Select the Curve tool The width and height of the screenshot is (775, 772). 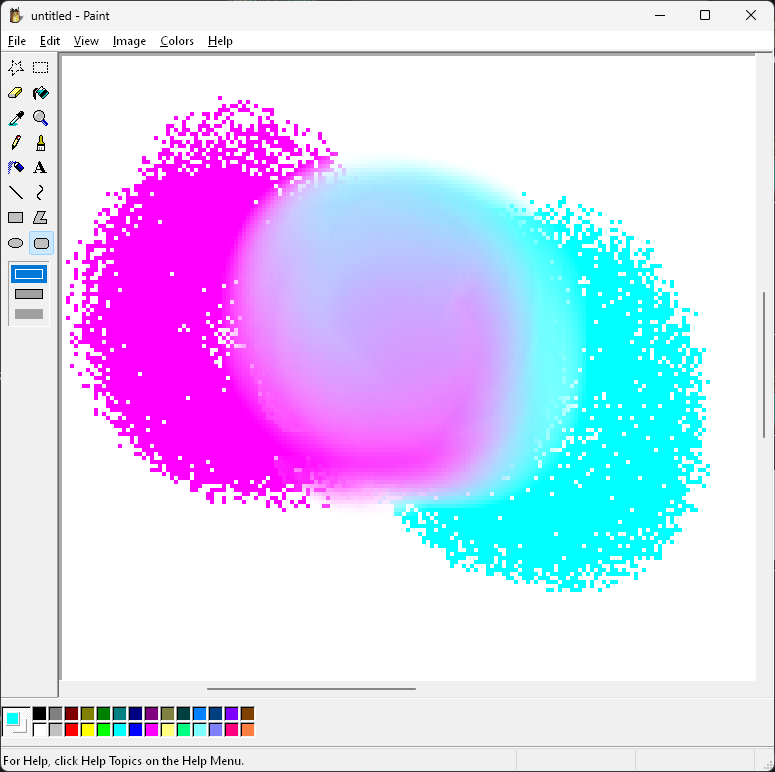click(x=41, y=192)
